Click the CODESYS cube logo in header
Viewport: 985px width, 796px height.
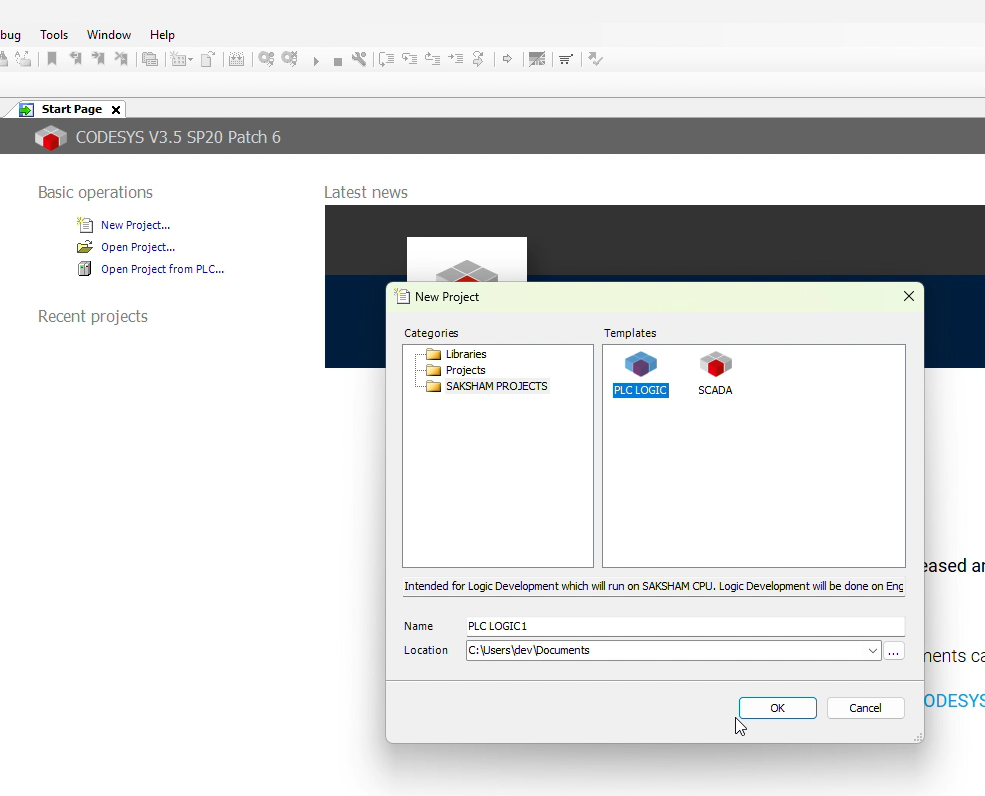(51, 137)
